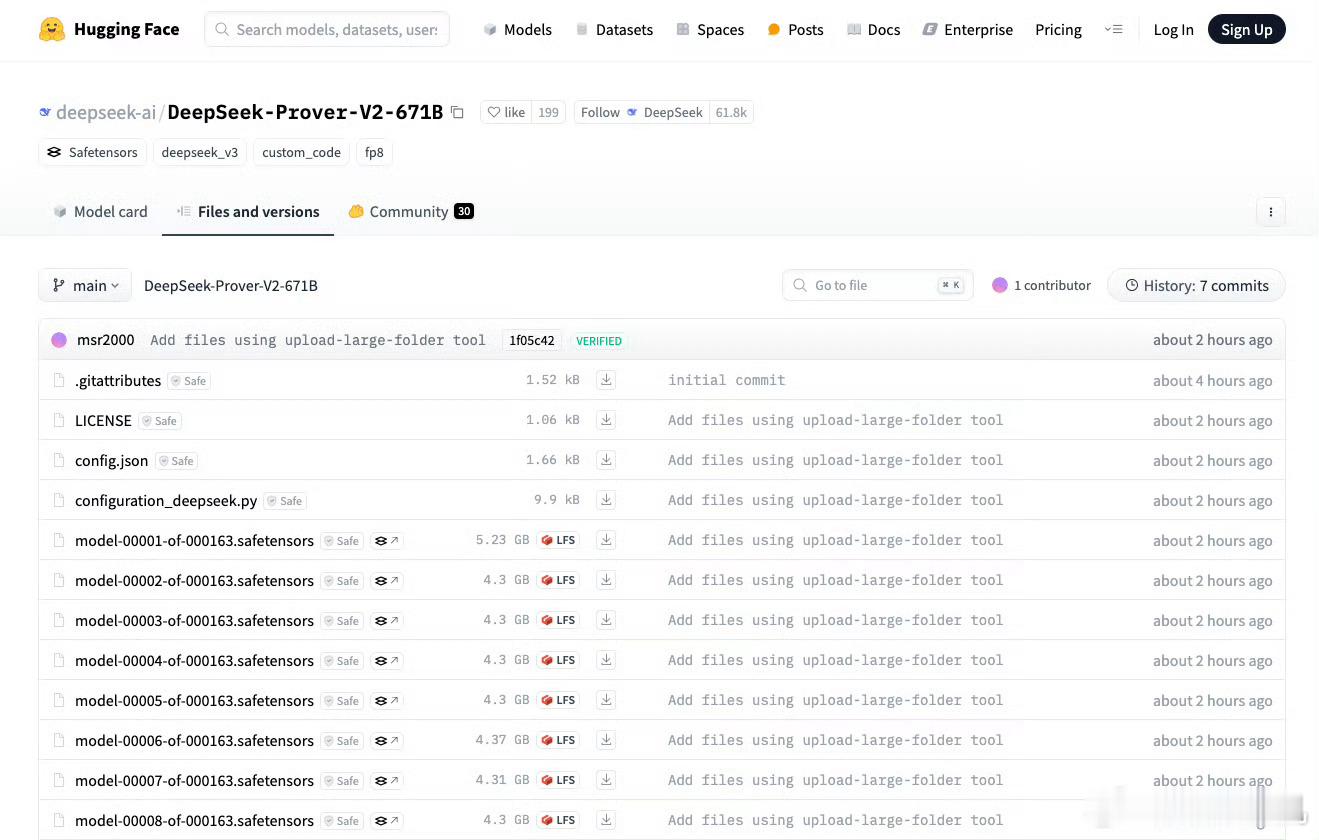
Task: Open safetensors viewer for model-00001
Action: [386, 541]
